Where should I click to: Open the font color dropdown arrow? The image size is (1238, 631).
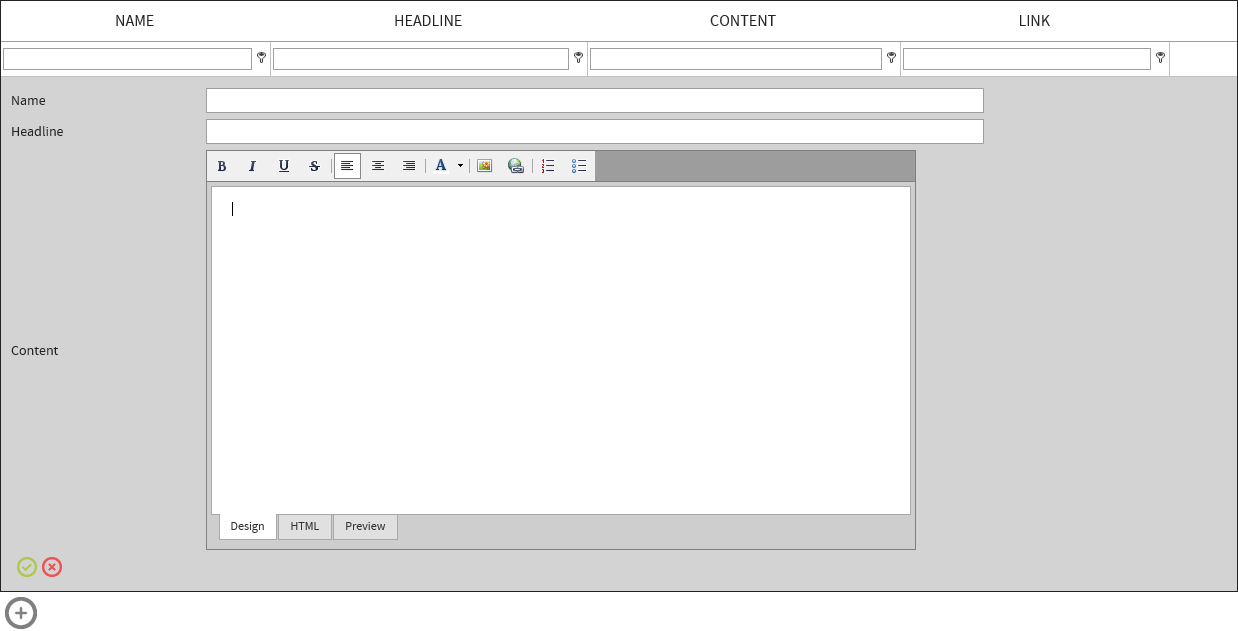click(x=460, y=166)
